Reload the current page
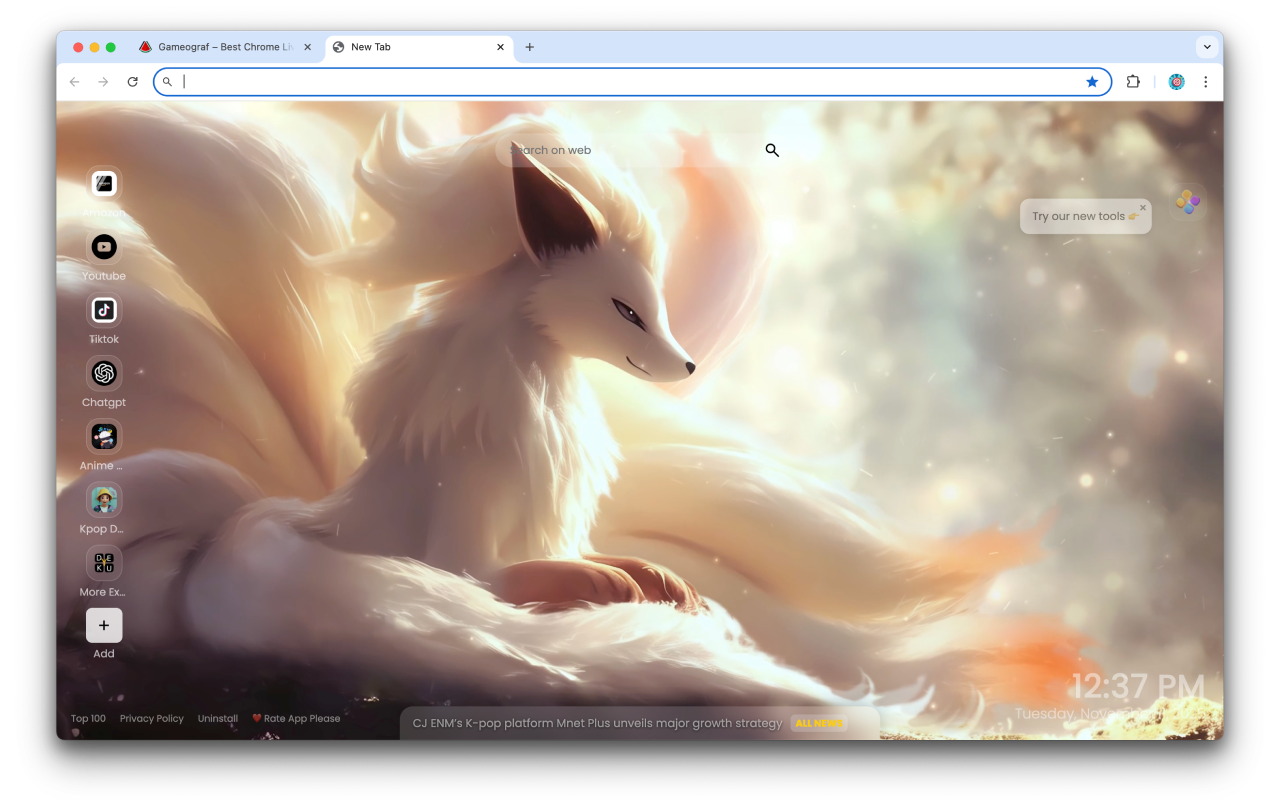 (x=132, y=82)
